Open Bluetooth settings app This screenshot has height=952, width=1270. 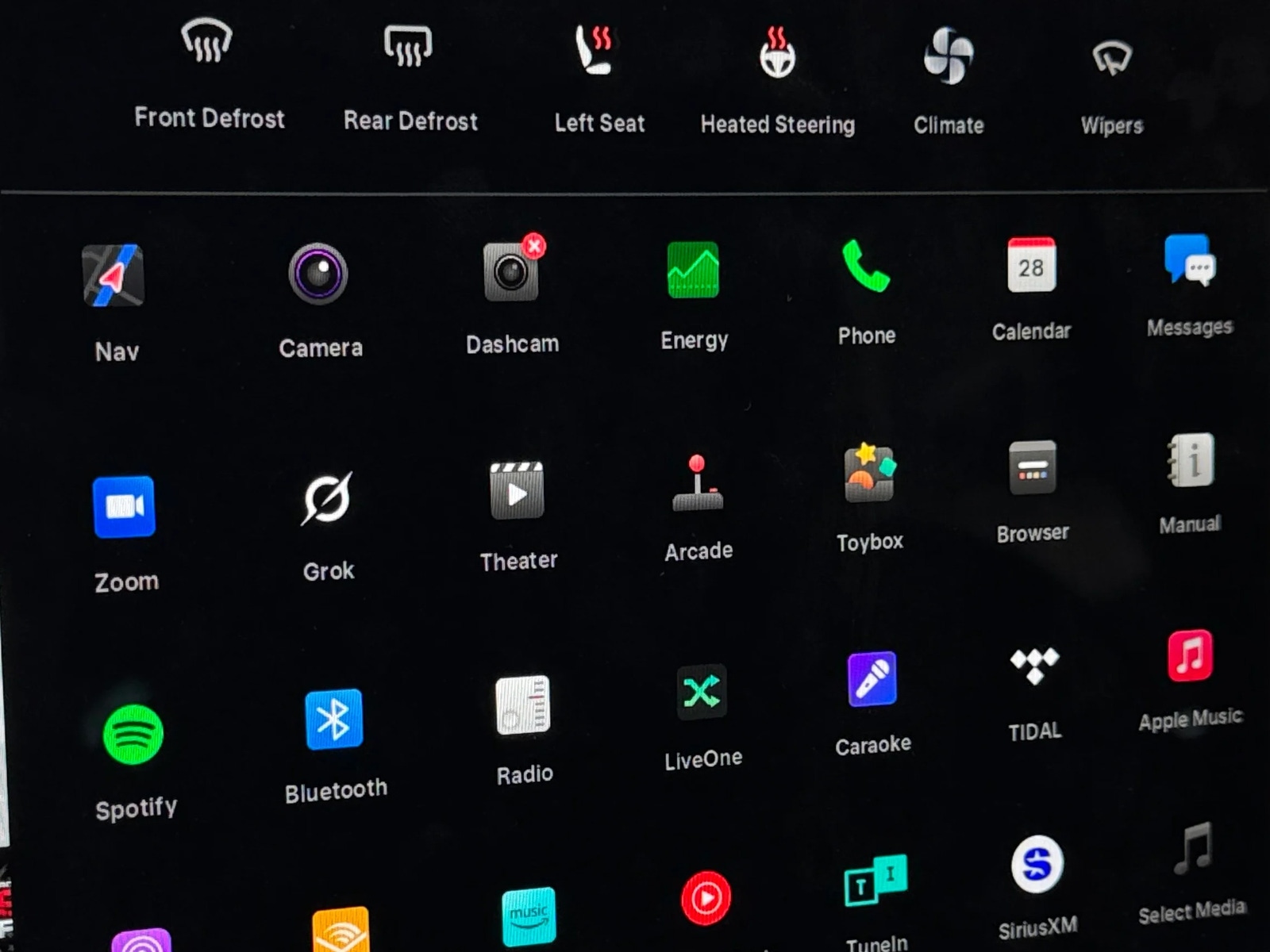pyautogui.click(x=334, y=720)
